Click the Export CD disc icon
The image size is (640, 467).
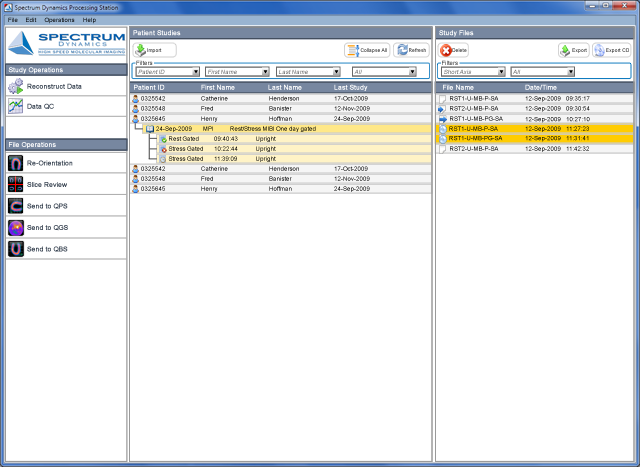(599, 50)
